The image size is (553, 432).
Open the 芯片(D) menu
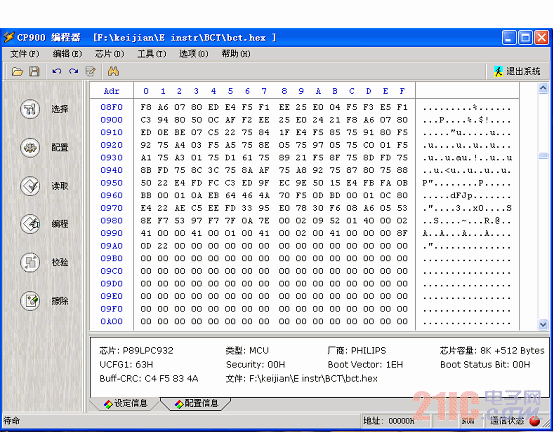(109, 54)
